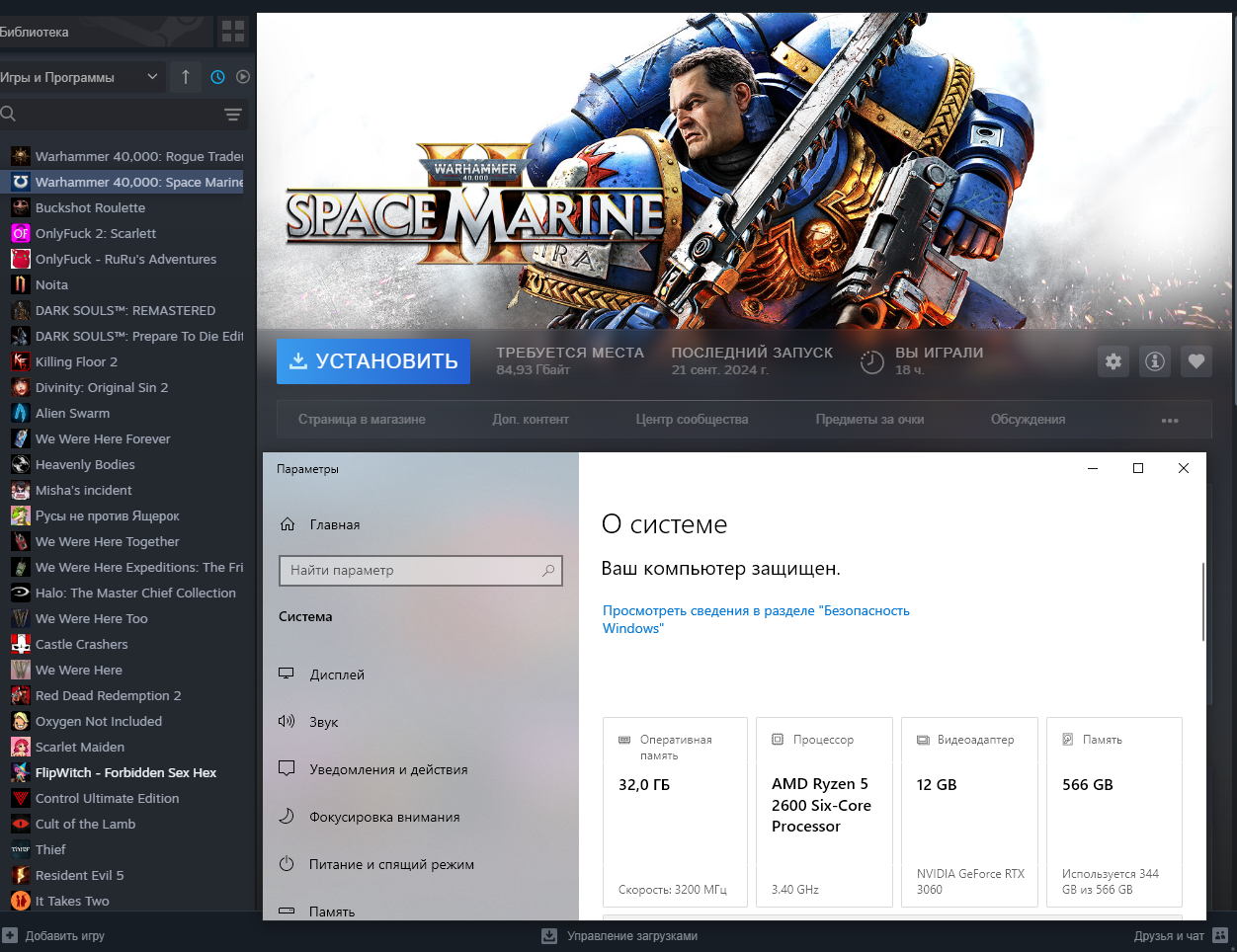
Task: Select We Were Here Together
Action: [126, 541]
